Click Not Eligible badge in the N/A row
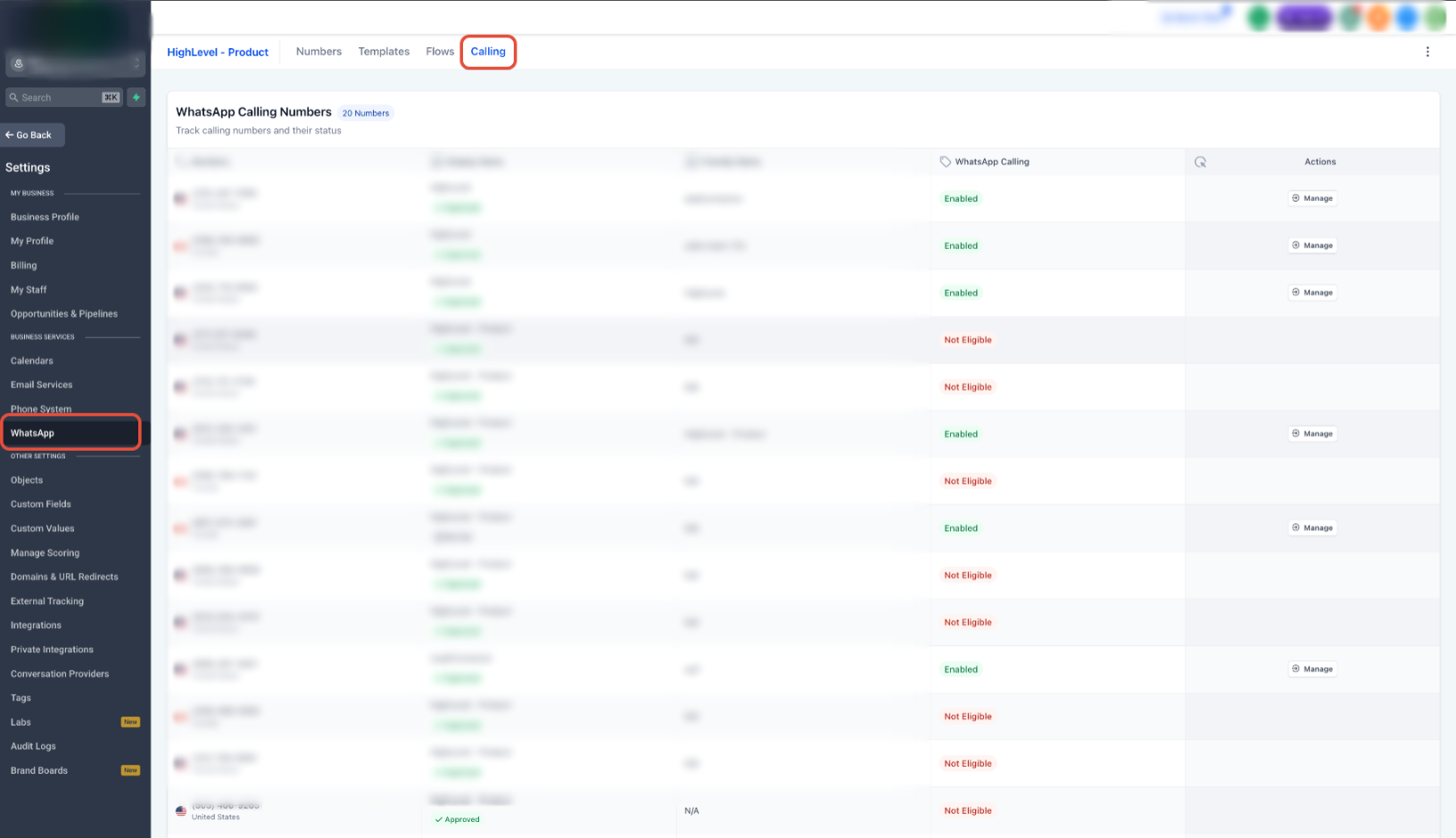 point(968,811)
